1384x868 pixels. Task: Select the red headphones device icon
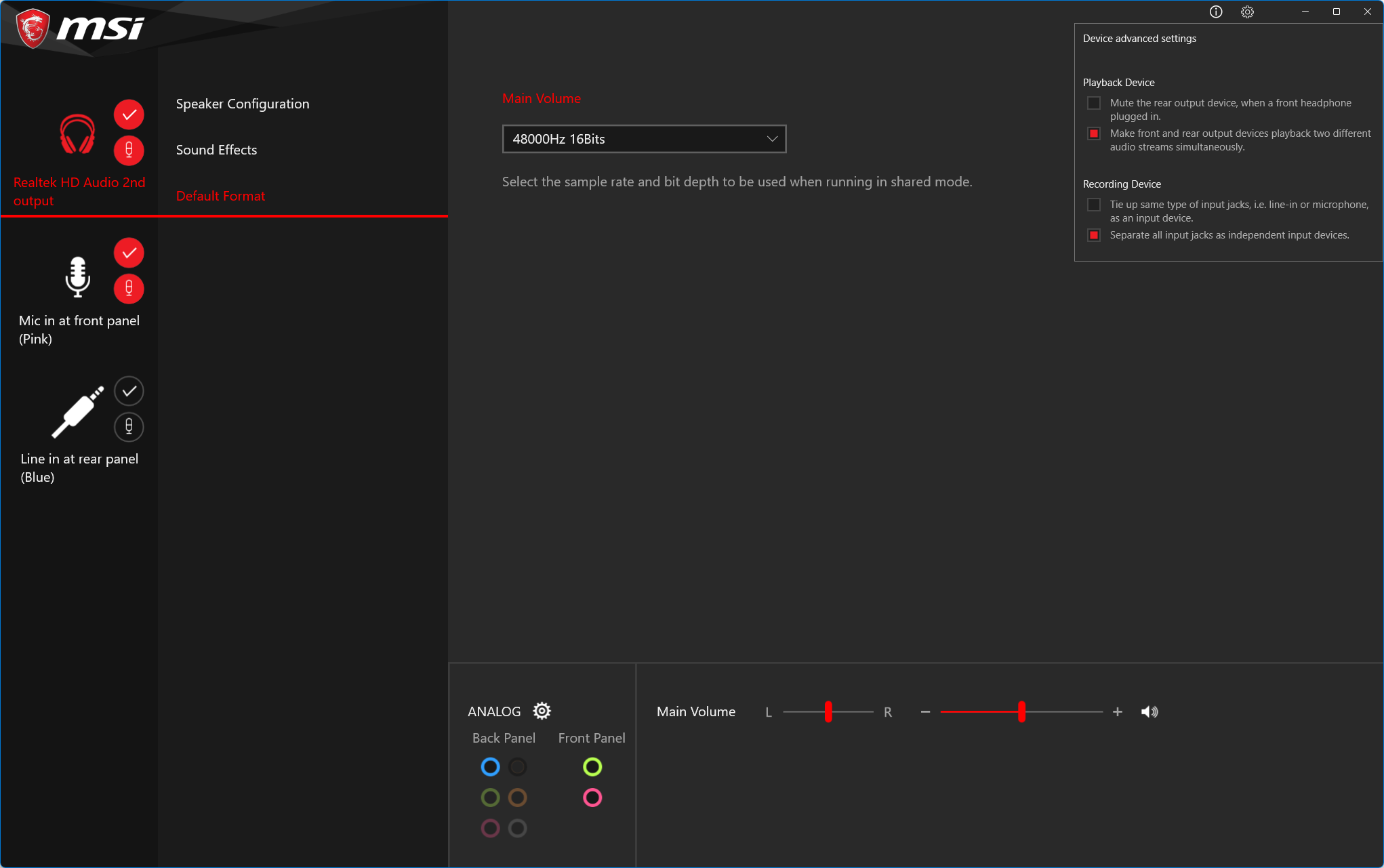pos(77,134)
